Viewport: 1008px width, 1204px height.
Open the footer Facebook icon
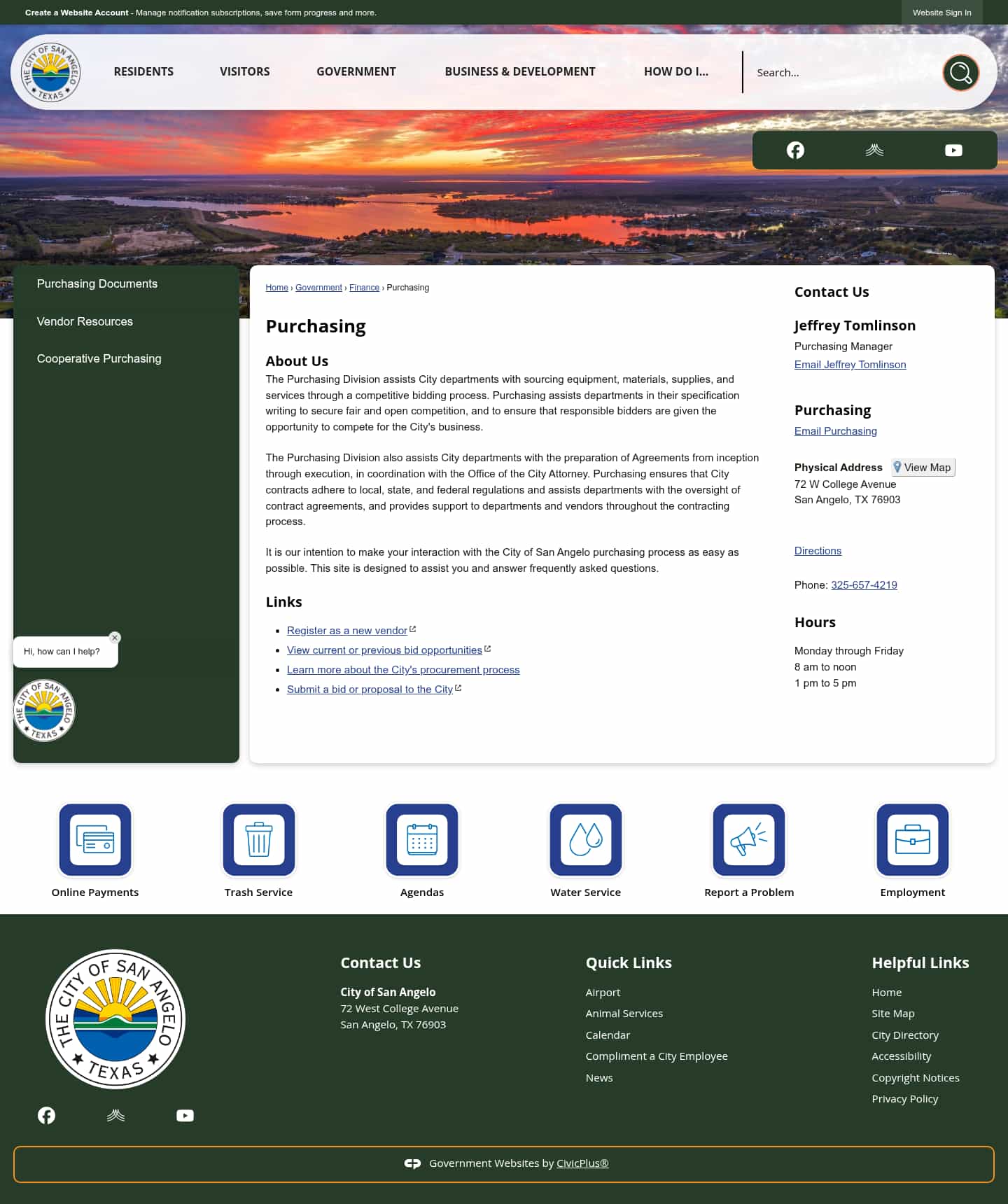[x=46, y=1115]
